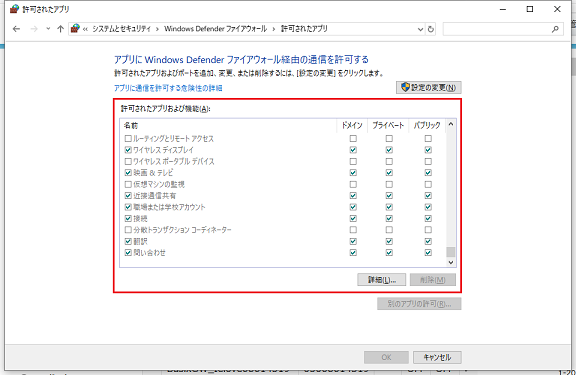Toggle 職場または学校アカウント name checkbox
This screenshot has width=576, height=375.
(128, 207)
